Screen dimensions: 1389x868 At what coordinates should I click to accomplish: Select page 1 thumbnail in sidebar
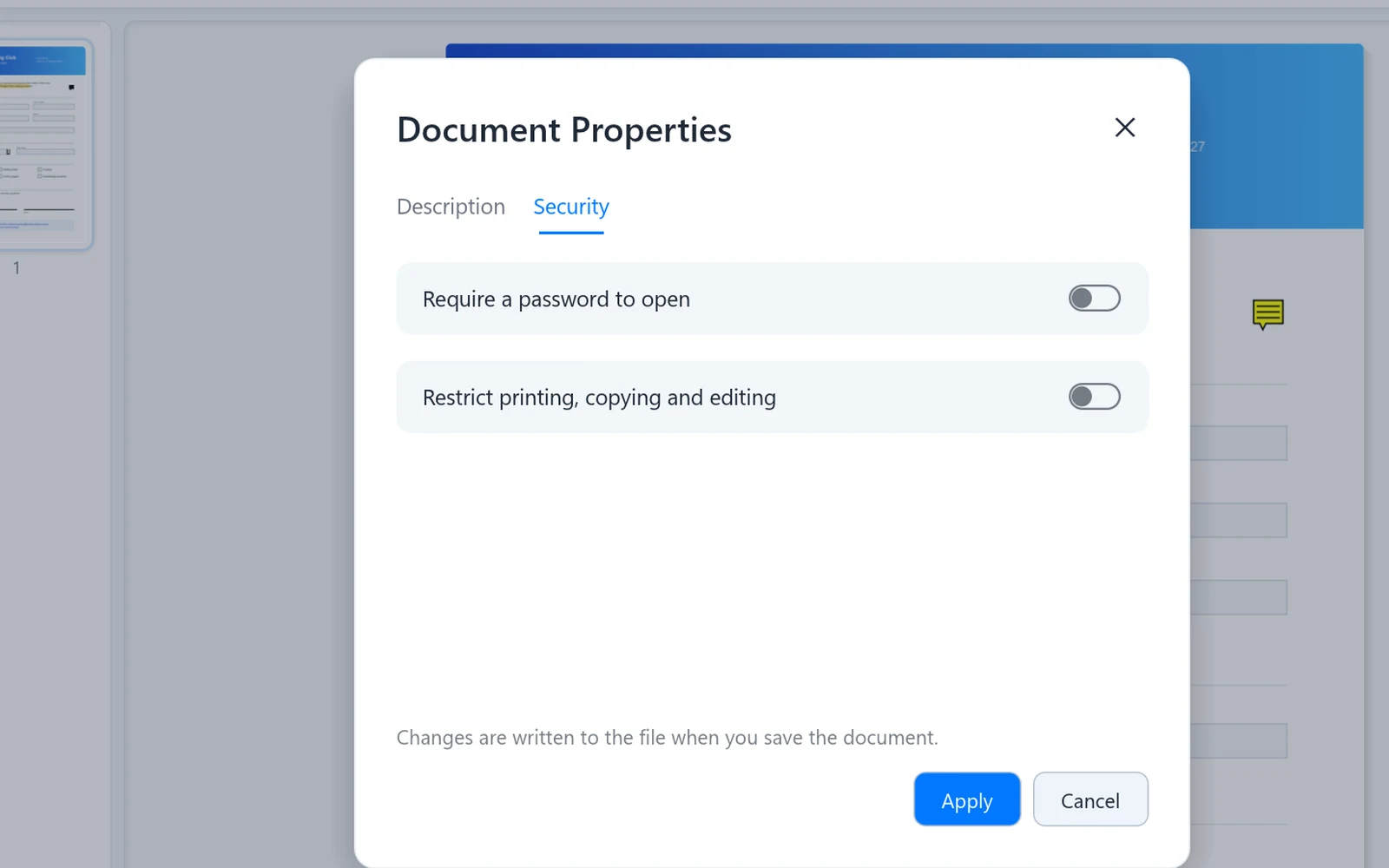tap(43, 145)
